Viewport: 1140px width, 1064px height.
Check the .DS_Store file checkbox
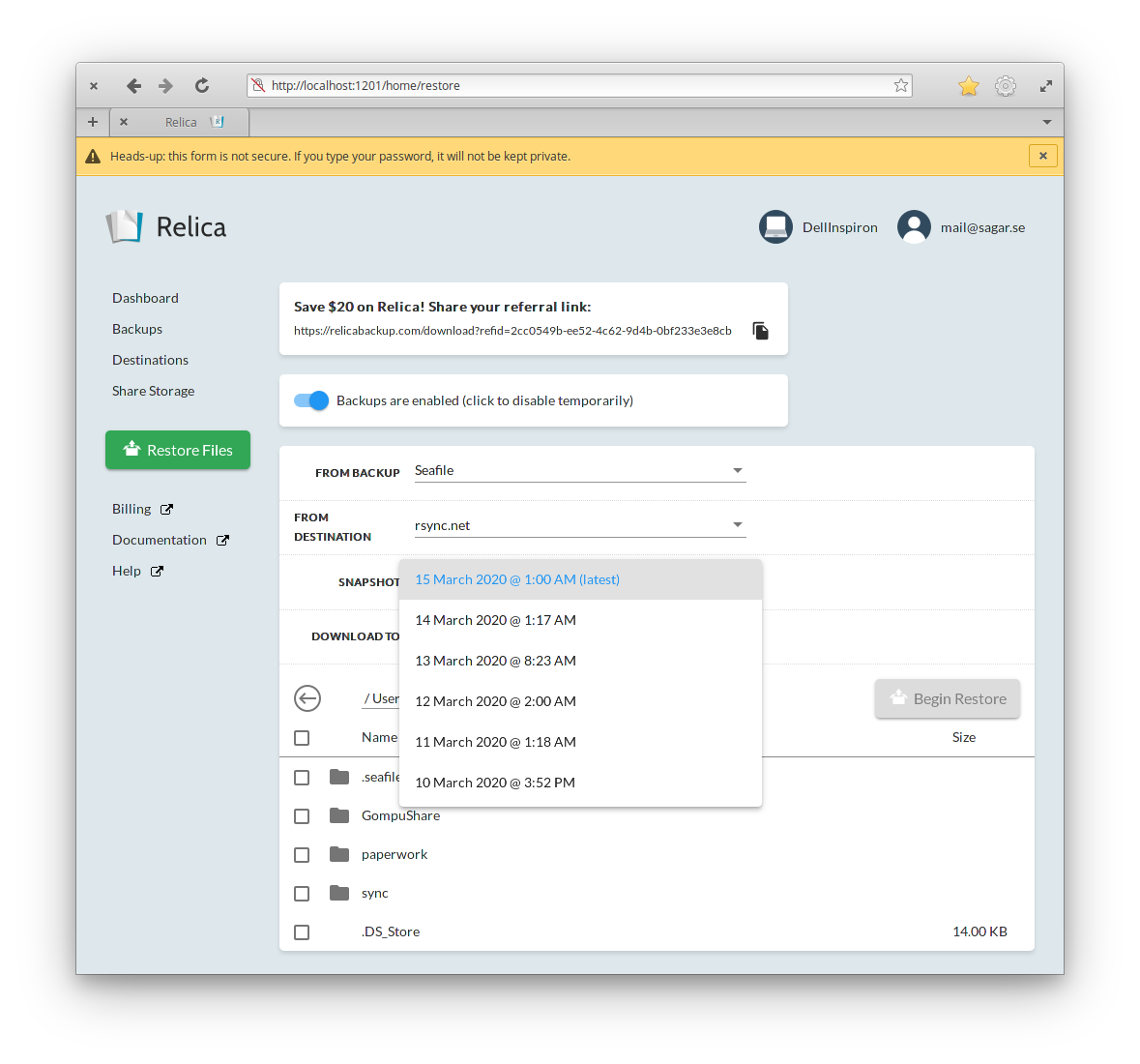point(302,932)
